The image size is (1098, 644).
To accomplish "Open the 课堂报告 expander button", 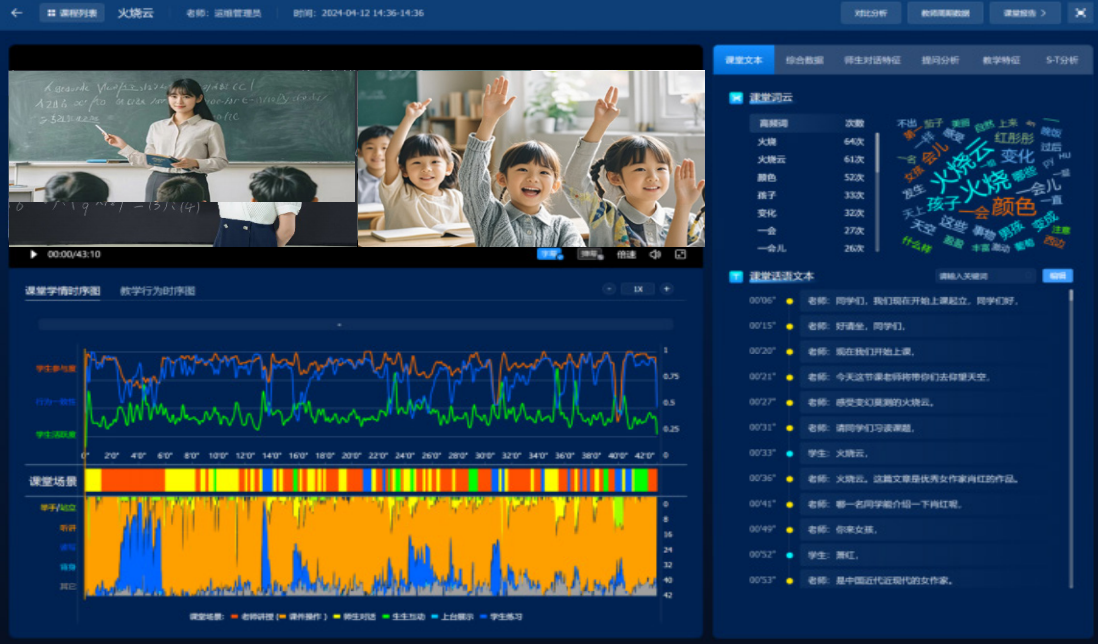I will [1024, 13].
